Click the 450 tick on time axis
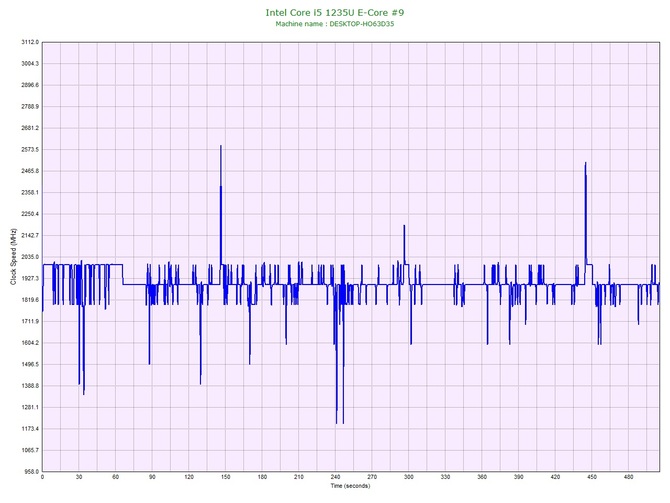Viewport: 670px width, 503px height. tap(592, 477)
